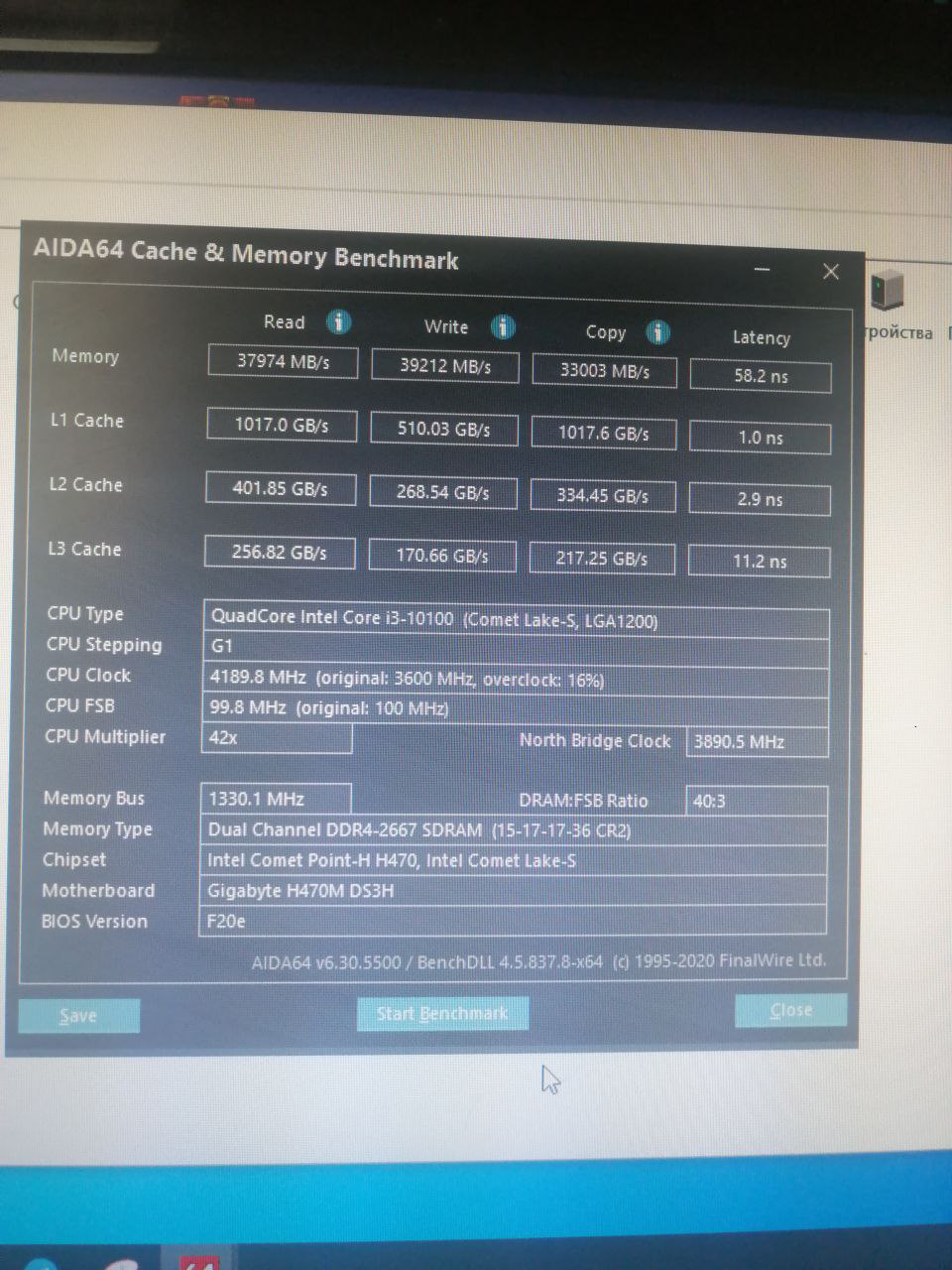952x1270 pixels.
Task: Click CPU Stepping field G1
Action: (x=516, y=648)
